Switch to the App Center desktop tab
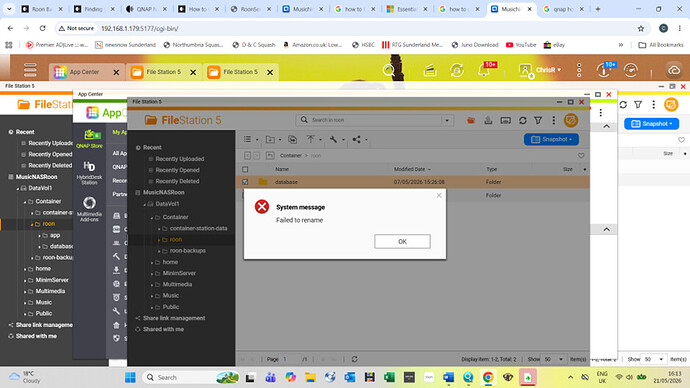 point(84,72)
